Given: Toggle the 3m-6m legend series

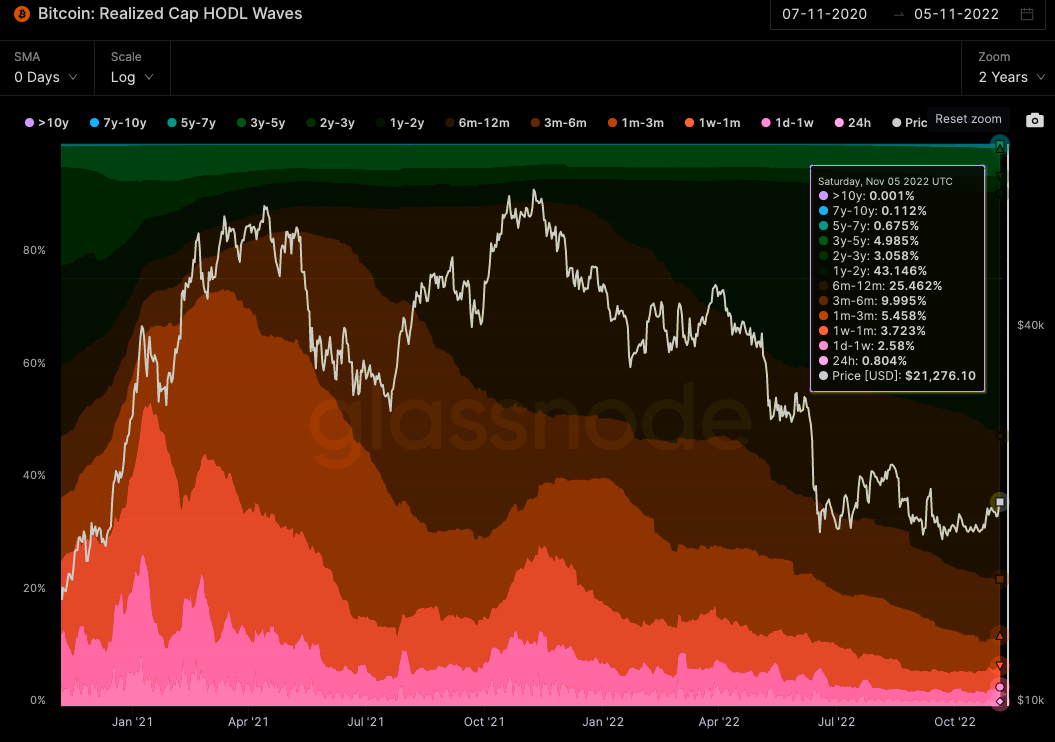Looking at the screenshot, I should tap(558, 122).
